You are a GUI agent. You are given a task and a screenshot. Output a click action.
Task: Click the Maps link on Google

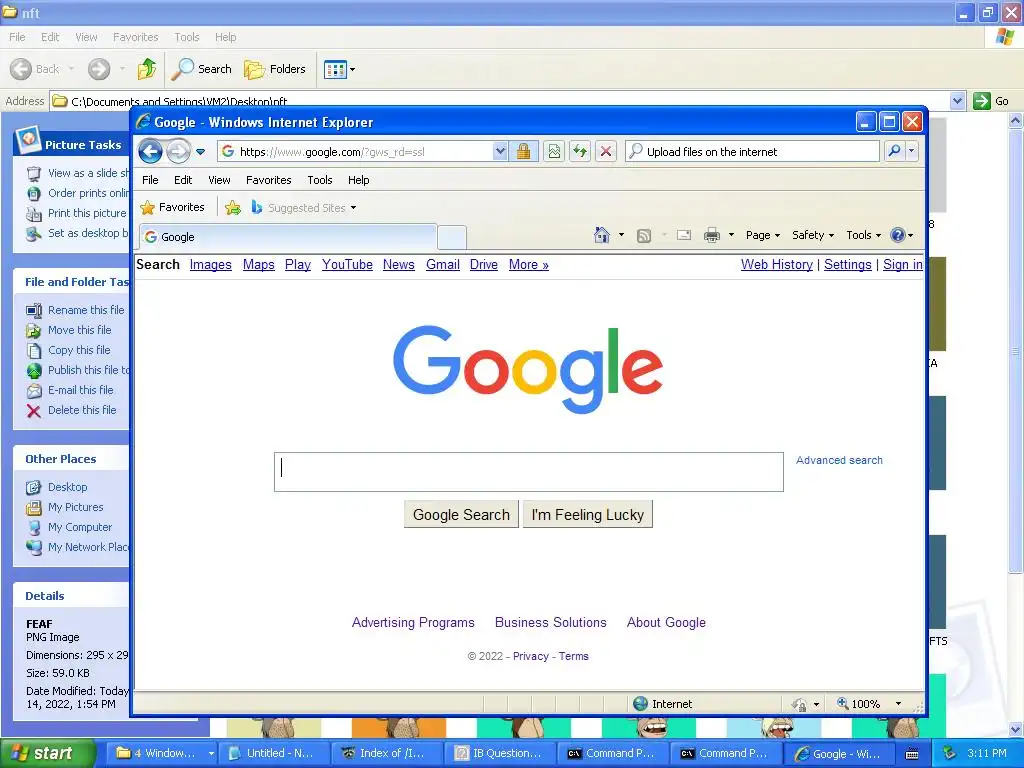pyautogui.click(x=259, y=264)
